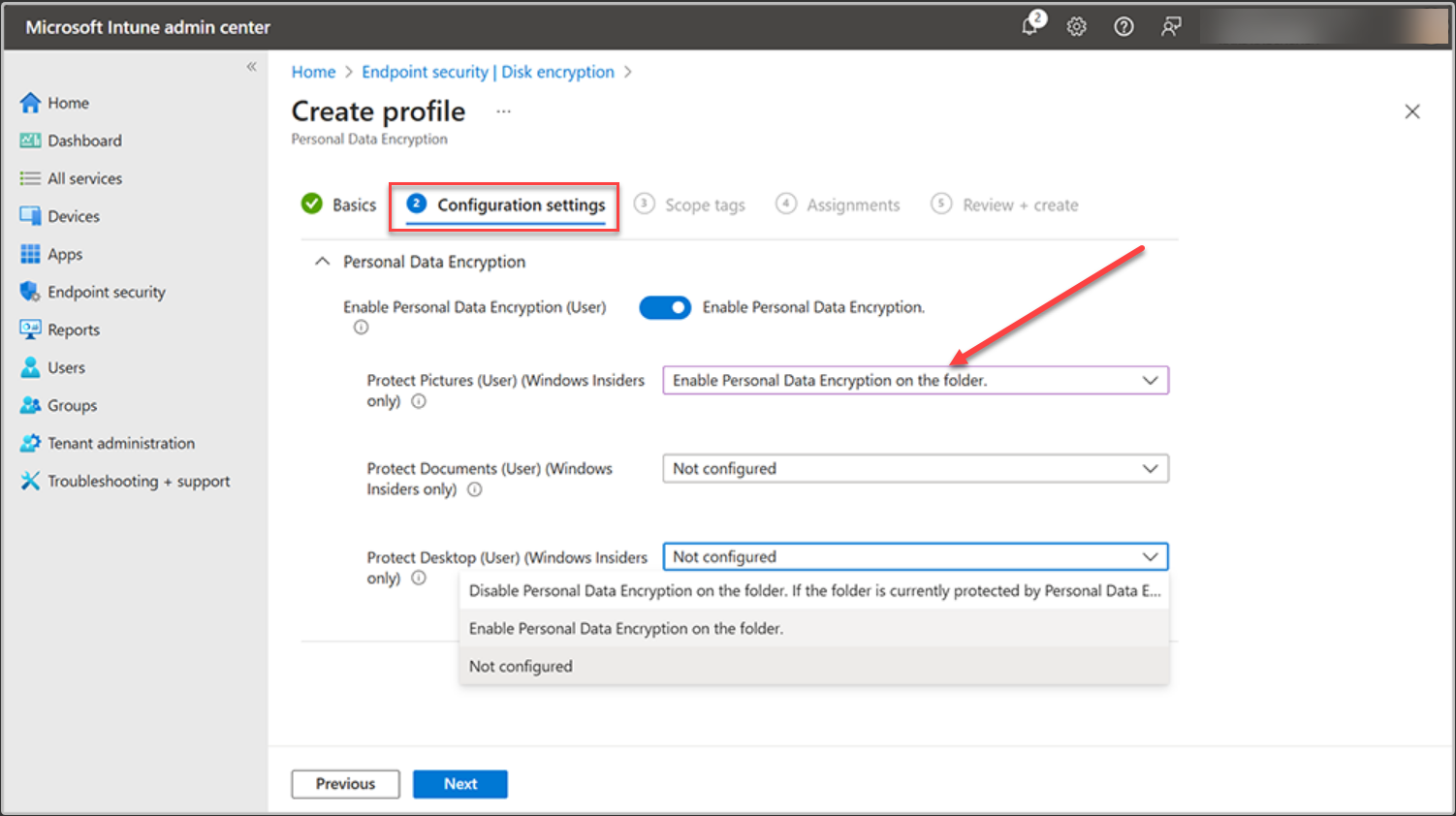
Task: Click the Previous button
Action: click(345, 784)
